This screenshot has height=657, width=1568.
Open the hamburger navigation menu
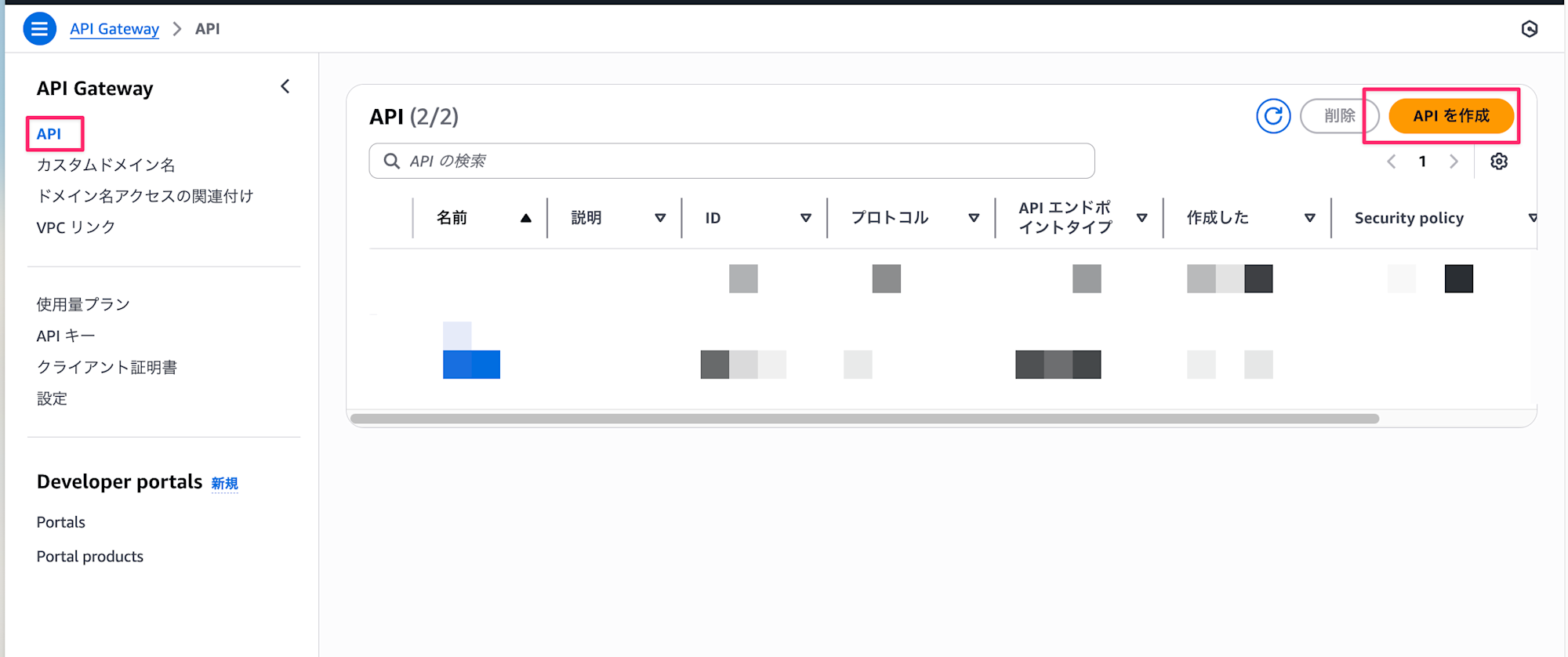pos(39,29)
